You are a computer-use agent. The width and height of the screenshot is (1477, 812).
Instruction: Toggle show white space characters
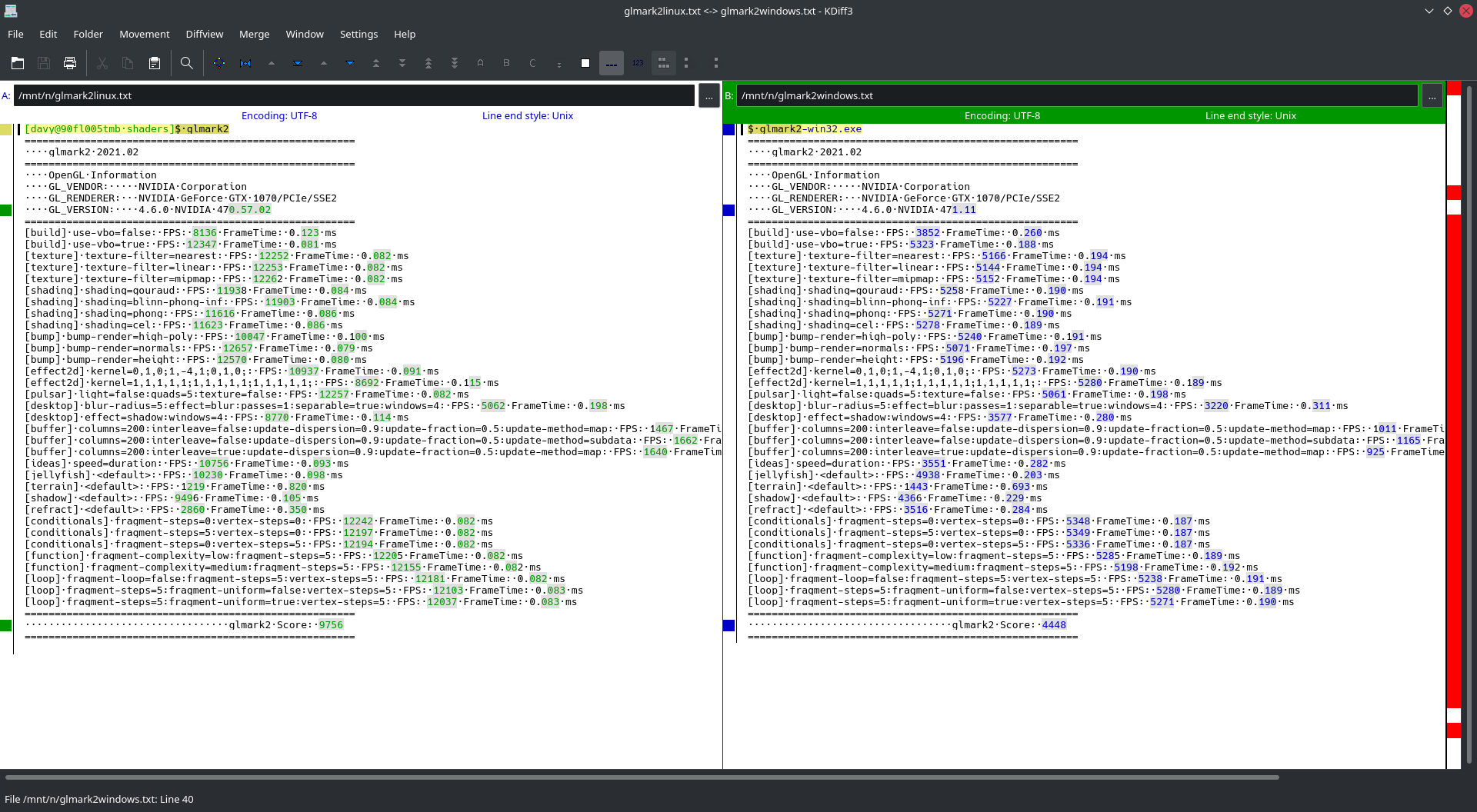coord(611,63)
